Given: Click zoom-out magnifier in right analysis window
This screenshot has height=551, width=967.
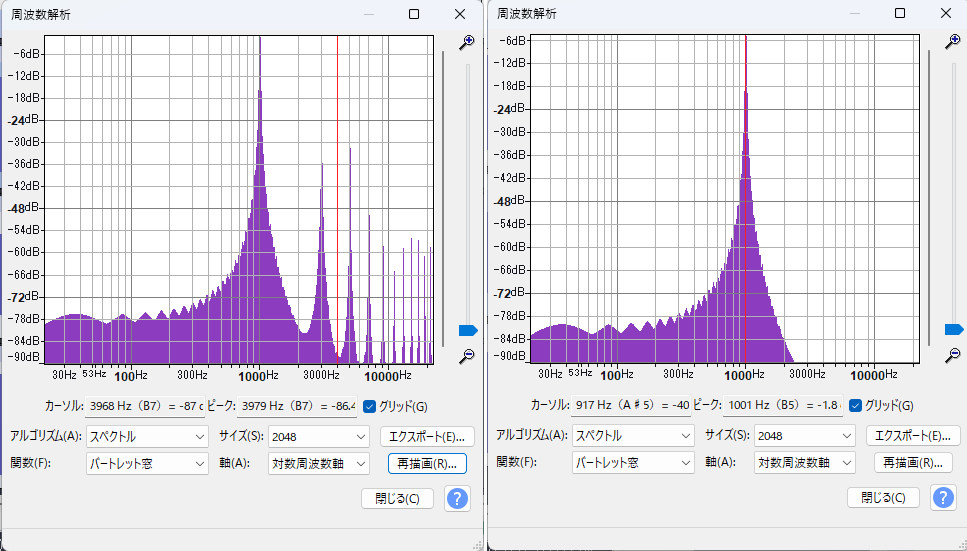Looking at the screenshot, I should 953,355.
